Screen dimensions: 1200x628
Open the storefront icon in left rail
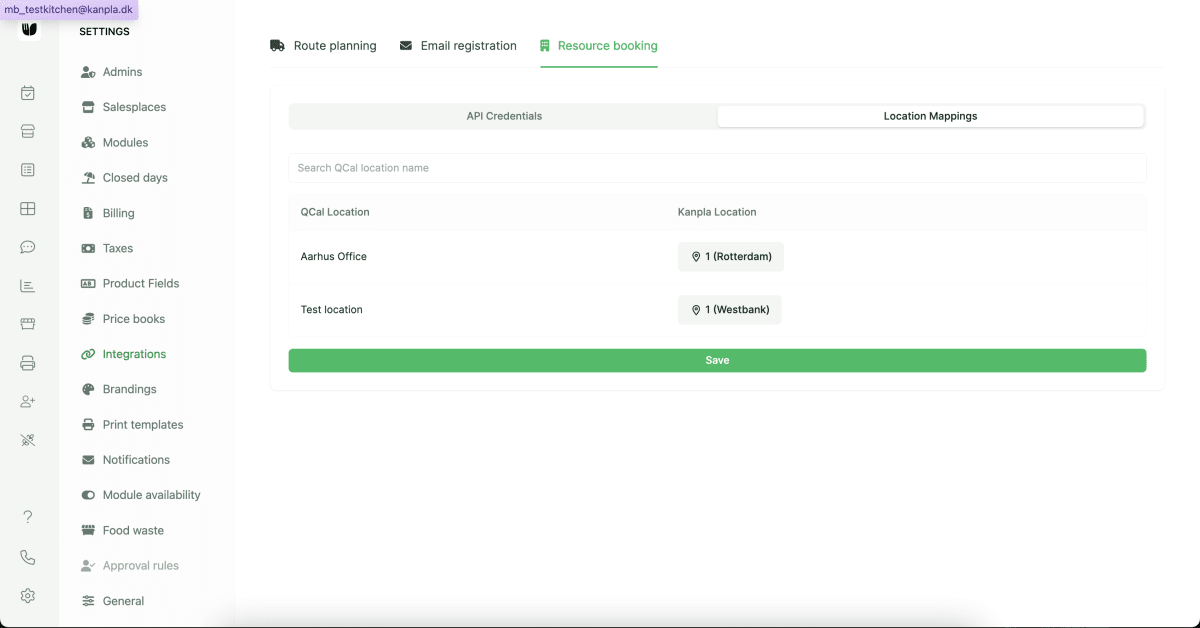click(x=28, y=324)
